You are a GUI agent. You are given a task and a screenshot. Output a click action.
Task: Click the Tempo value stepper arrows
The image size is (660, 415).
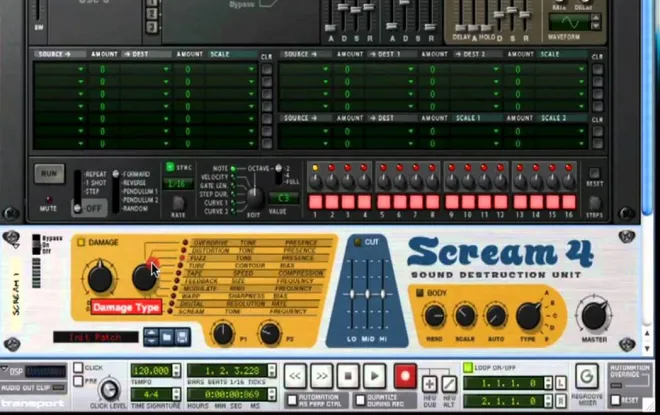click(177, 370)
